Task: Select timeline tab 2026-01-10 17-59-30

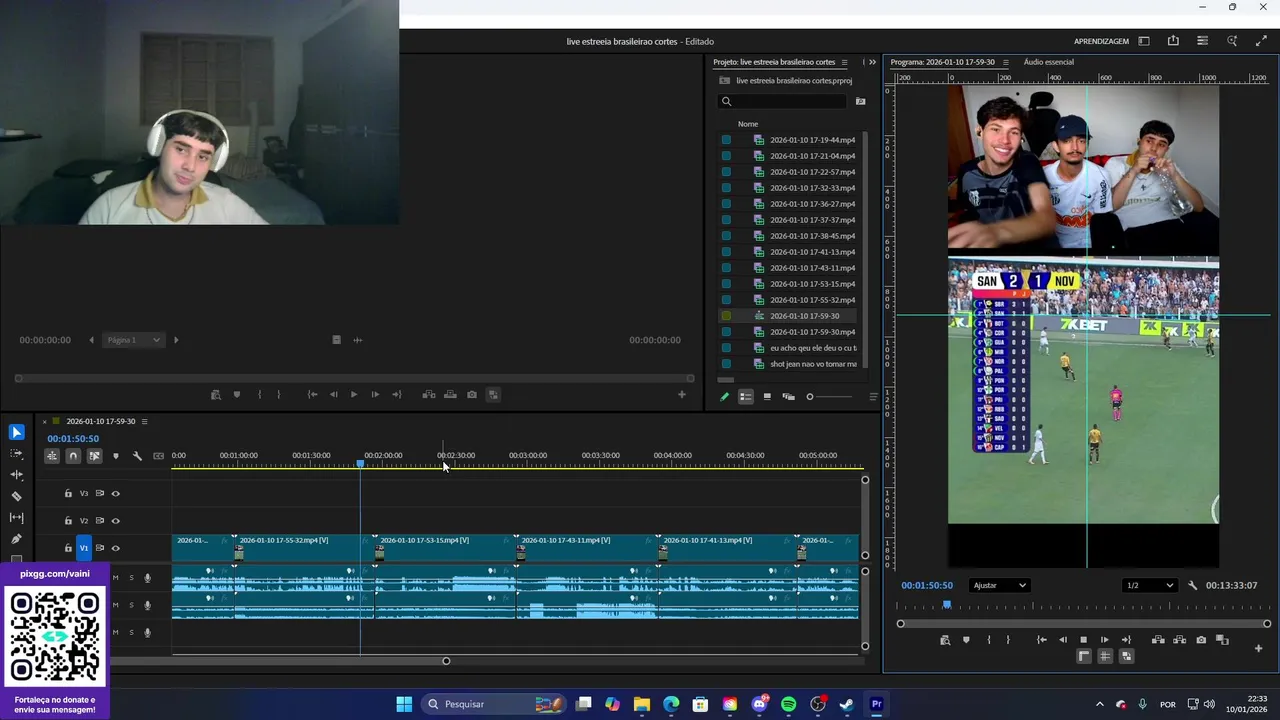Action: point(101,421)
